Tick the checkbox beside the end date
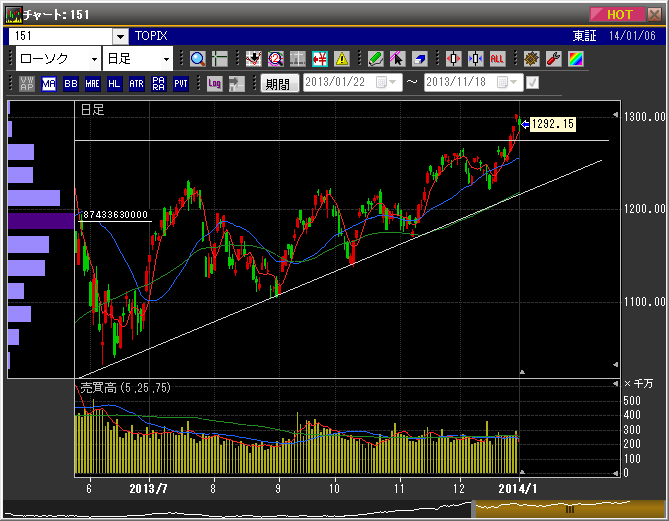The width and height of the screenshot is (669, 521). click(x=532, y=83)
